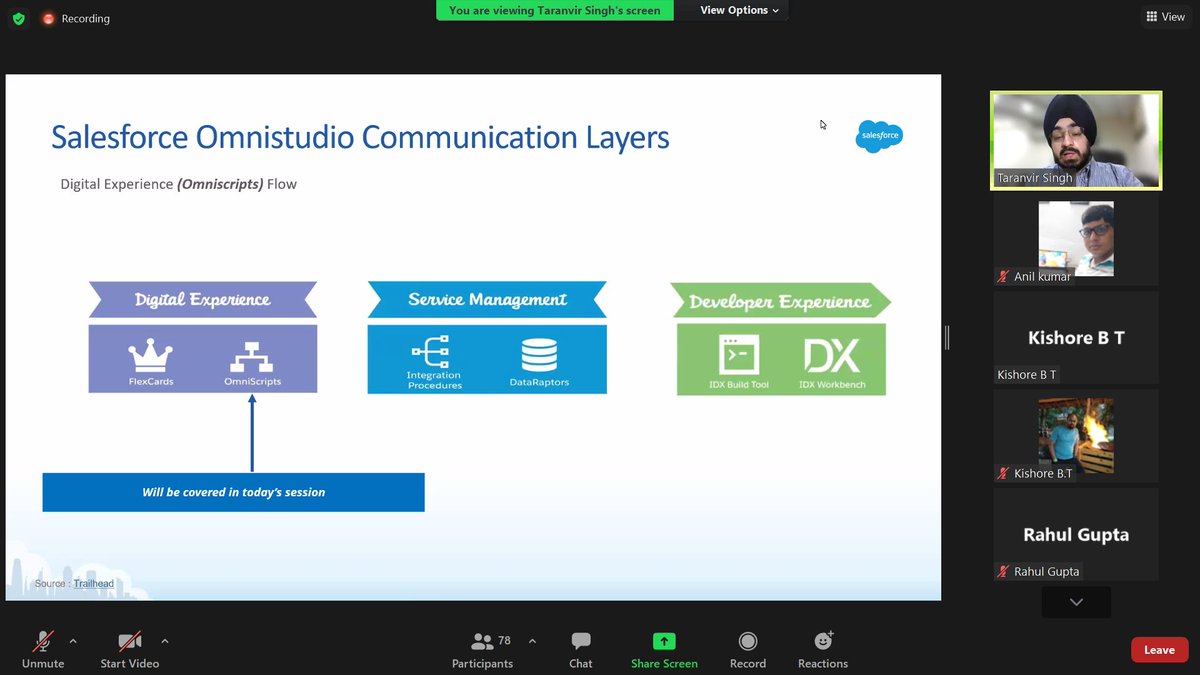This screenshot has width=1200, height=675.
Task: Click the IDX Build Tool icon
Action: (739, 355)
